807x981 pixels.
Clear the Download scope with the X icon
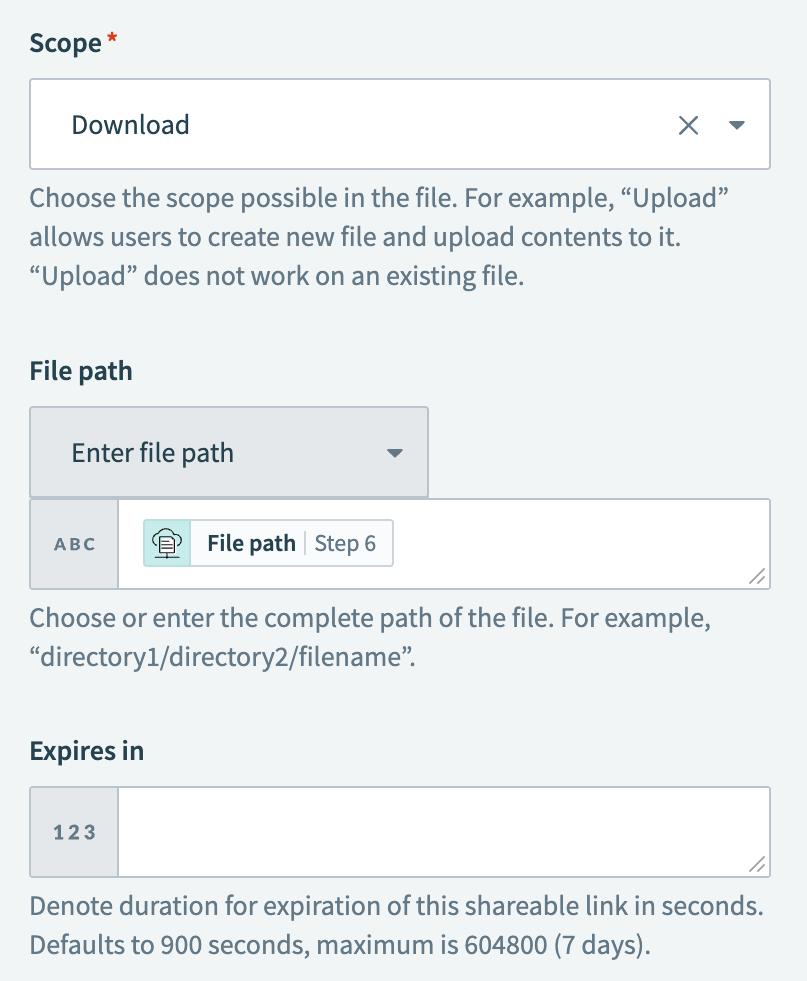click(688, 124)
